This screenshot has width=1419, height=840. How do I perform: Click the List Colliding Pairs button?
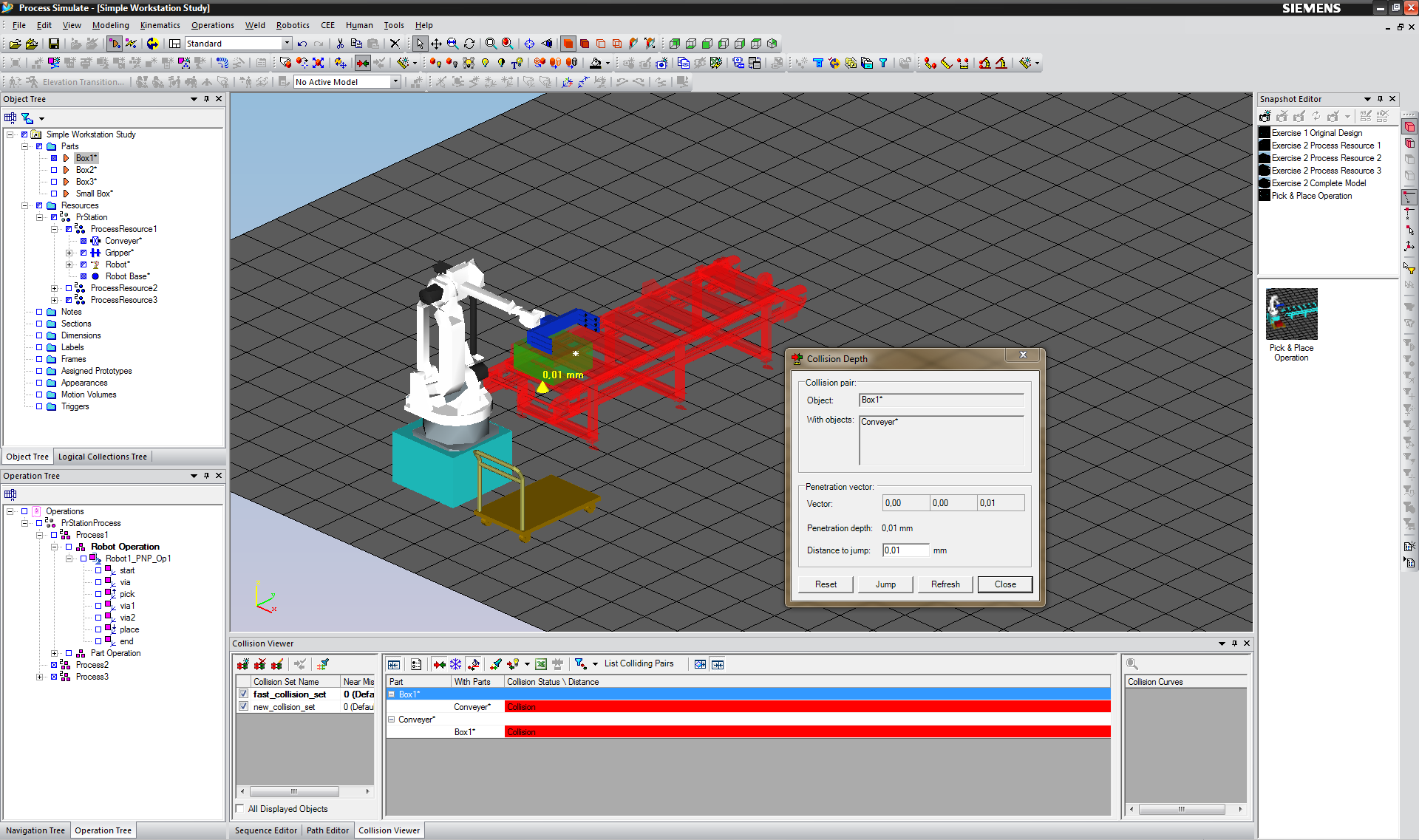click(639, 663)
